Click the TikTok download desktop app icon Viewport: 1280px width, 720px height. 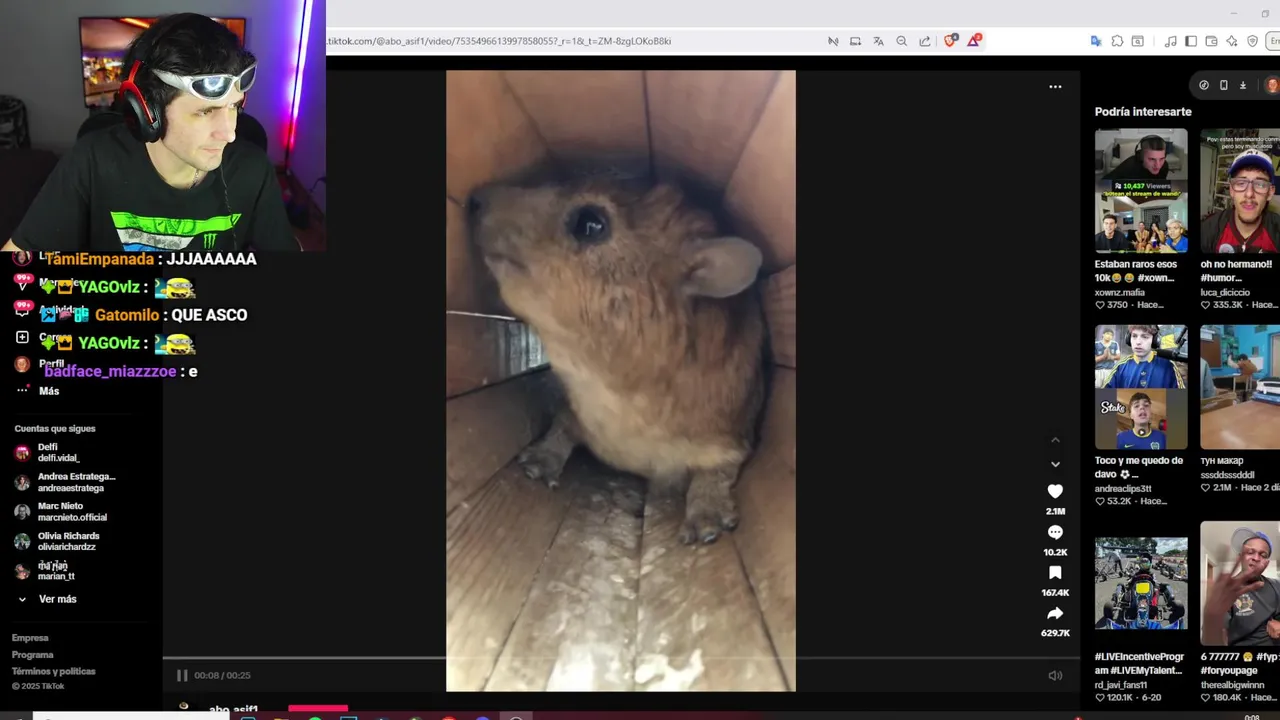point(1243,85)
